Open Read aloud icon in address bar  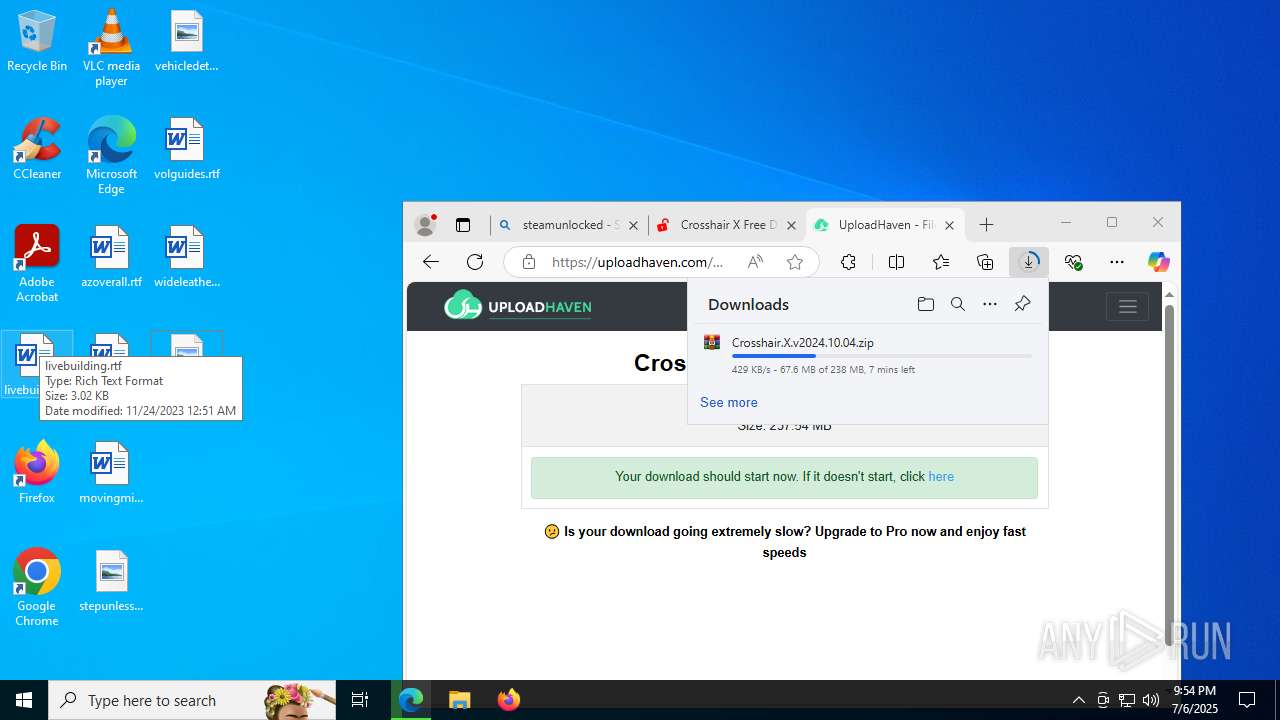pos(755,262)
